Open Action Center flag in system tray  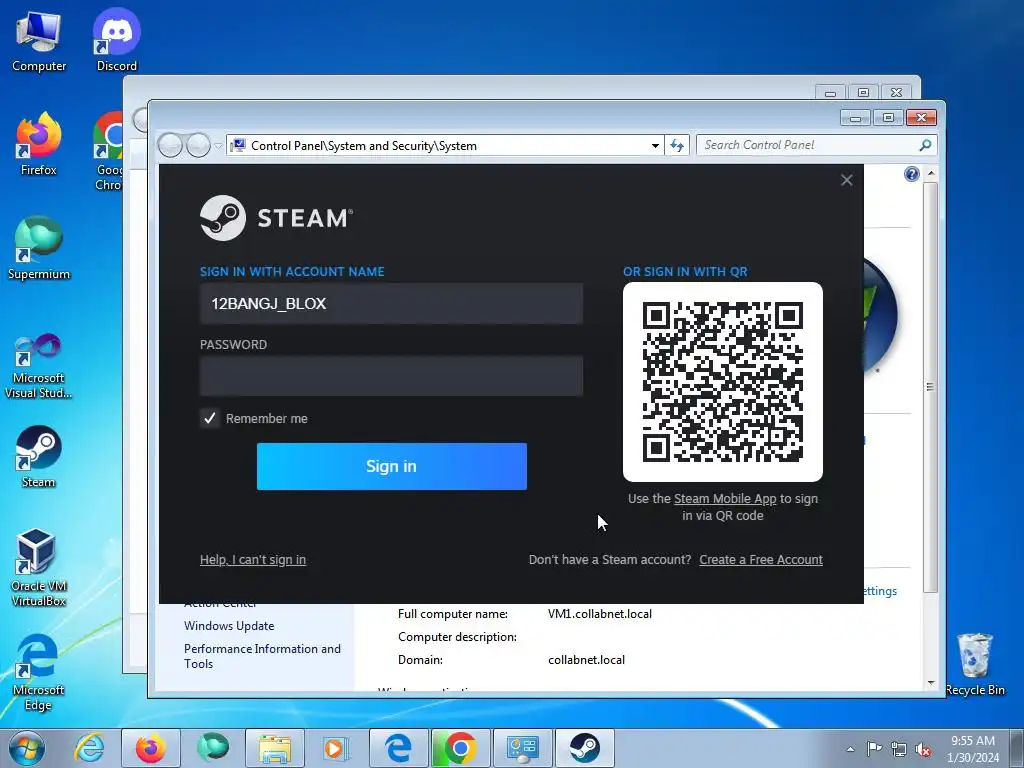click(874, 749)
